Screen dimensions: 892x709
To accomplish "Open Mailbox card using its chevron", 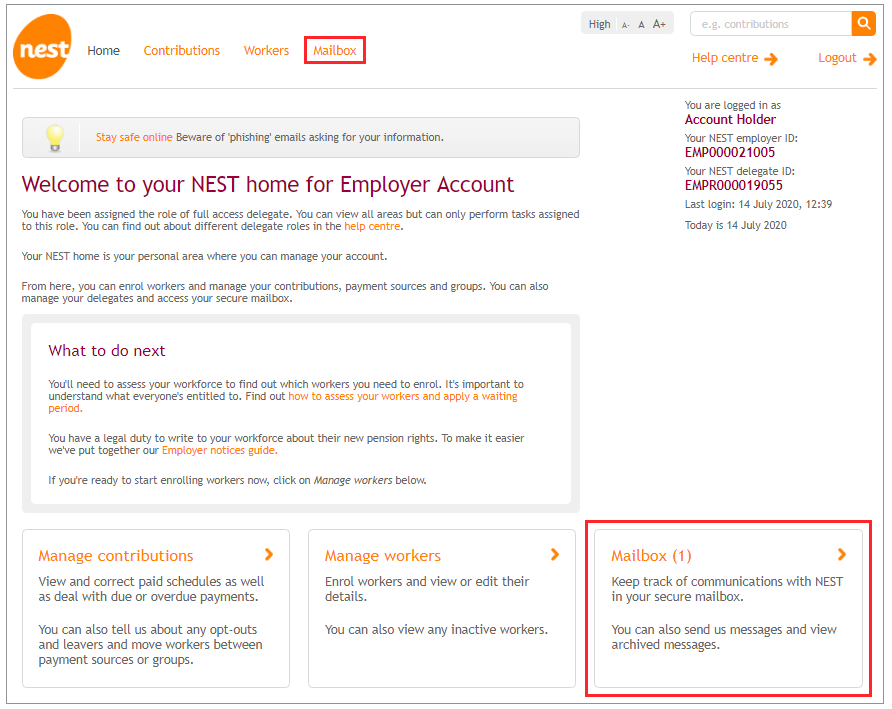I will tap(842, 554).
